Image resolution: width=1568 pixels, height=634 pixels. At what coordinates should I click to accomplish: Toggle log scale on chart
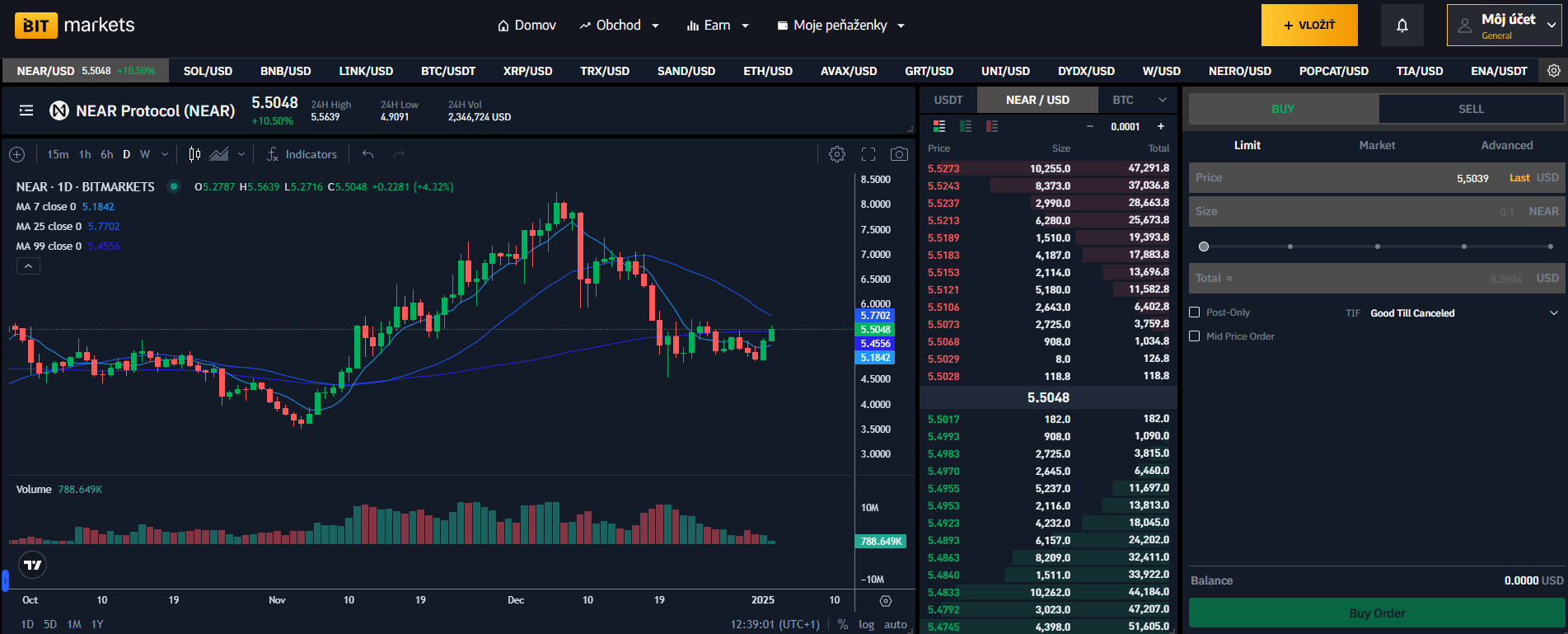click(866, 624)
